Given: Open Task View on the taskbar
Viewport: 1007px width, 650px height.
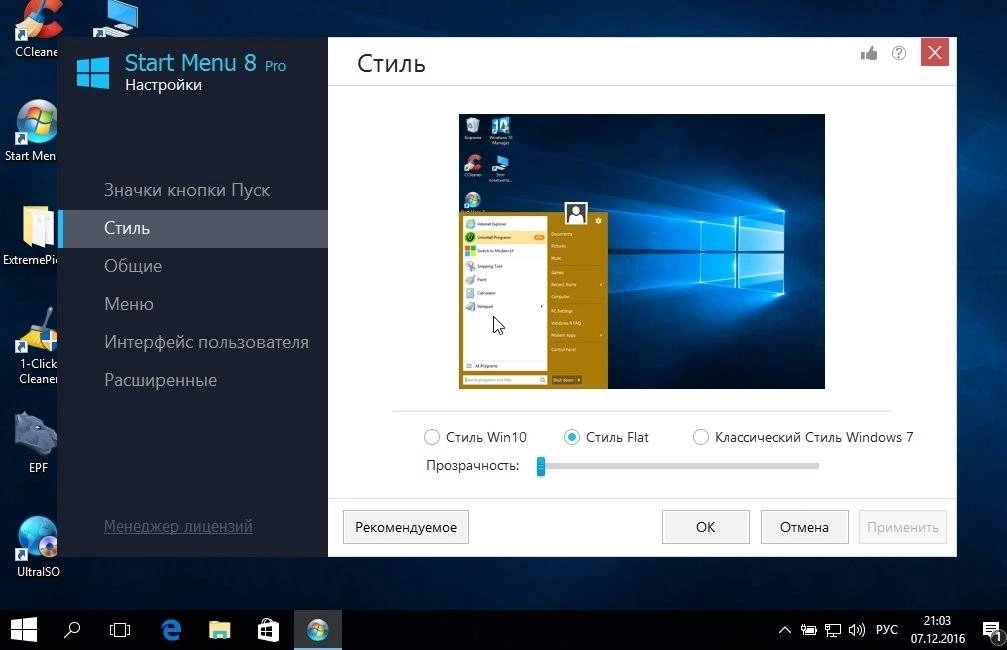Looking at the screenshot, I should pos(120,630).
